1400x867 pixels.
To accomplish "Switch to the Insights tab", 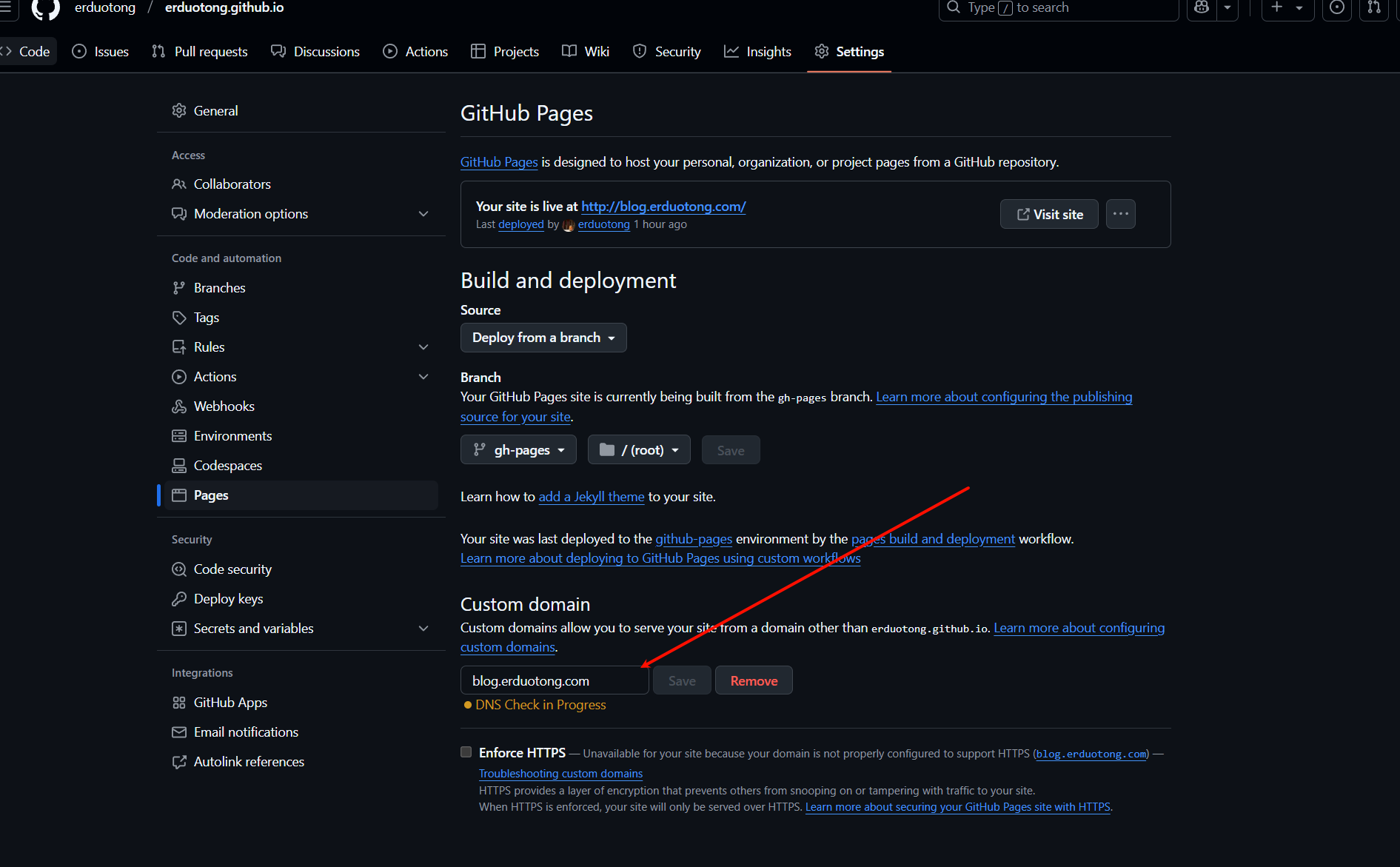I will [757, 51].
